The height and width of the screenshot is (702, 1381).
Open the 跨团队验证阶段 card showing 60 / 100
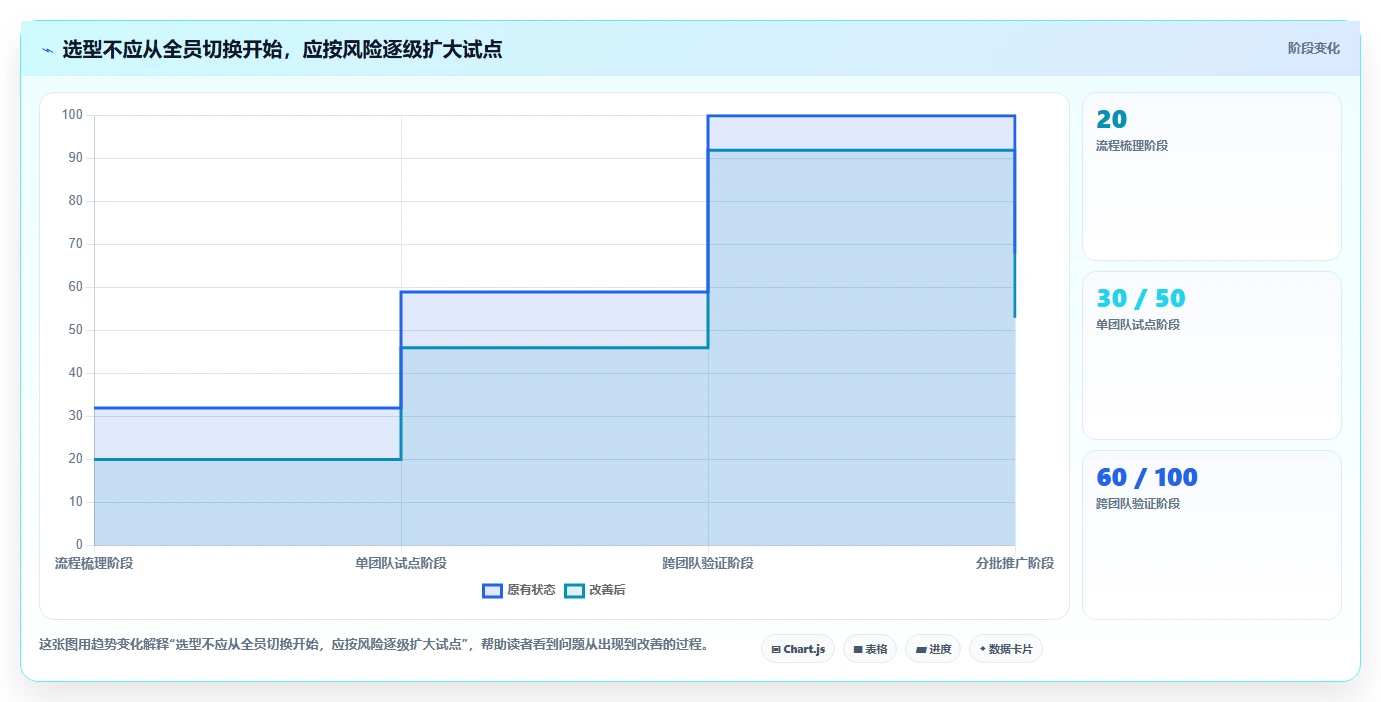point(1211,535)
